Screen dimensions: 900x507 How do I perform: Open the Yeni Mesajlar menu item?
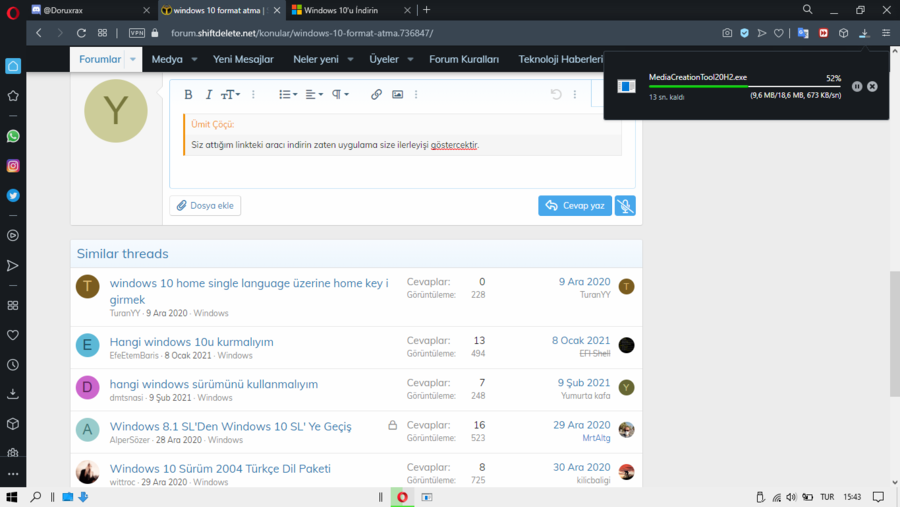[x=243, y=59]
